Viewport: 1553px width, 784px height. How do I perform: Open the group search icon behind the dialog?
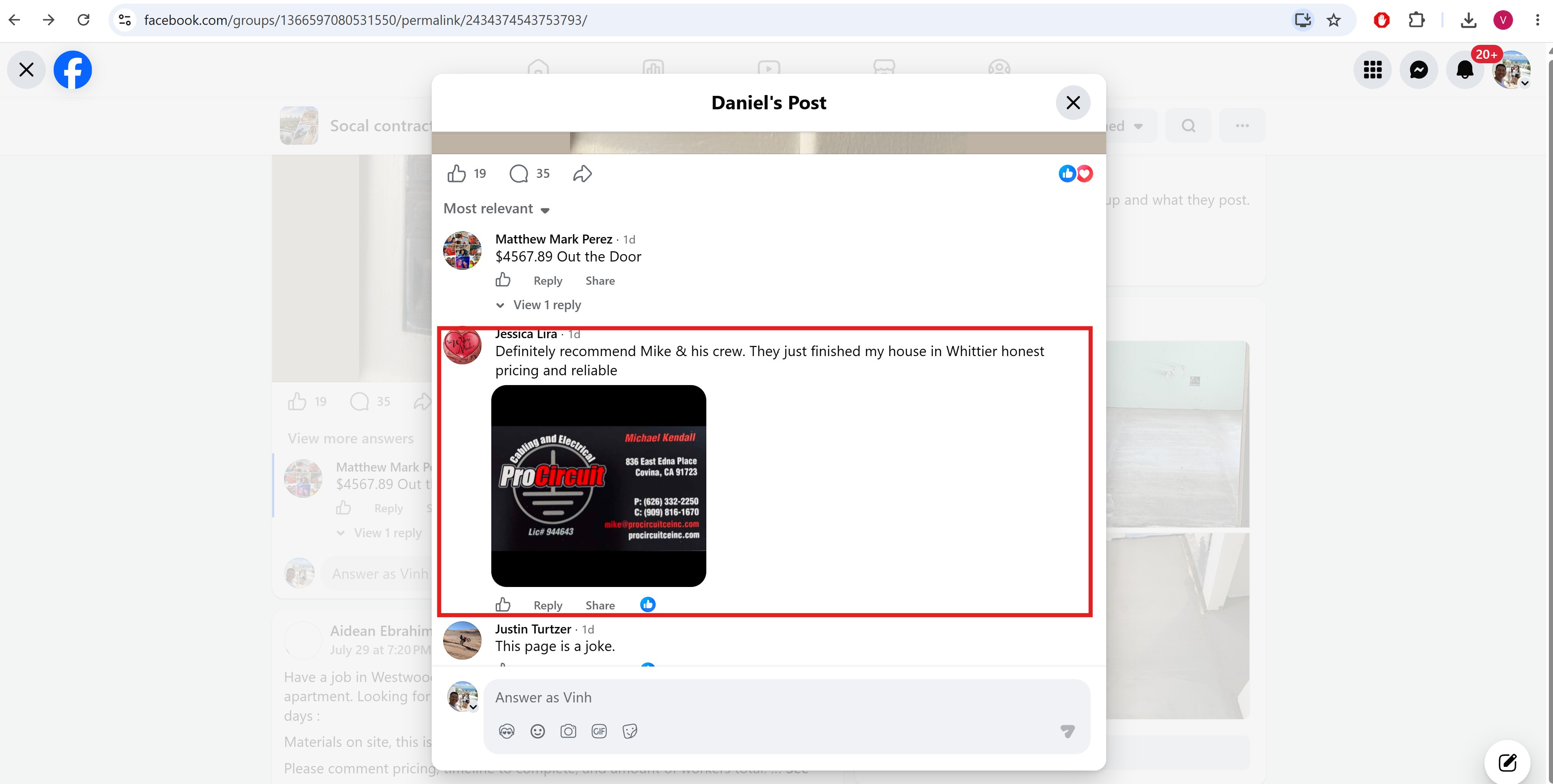tap(1188, 125)
